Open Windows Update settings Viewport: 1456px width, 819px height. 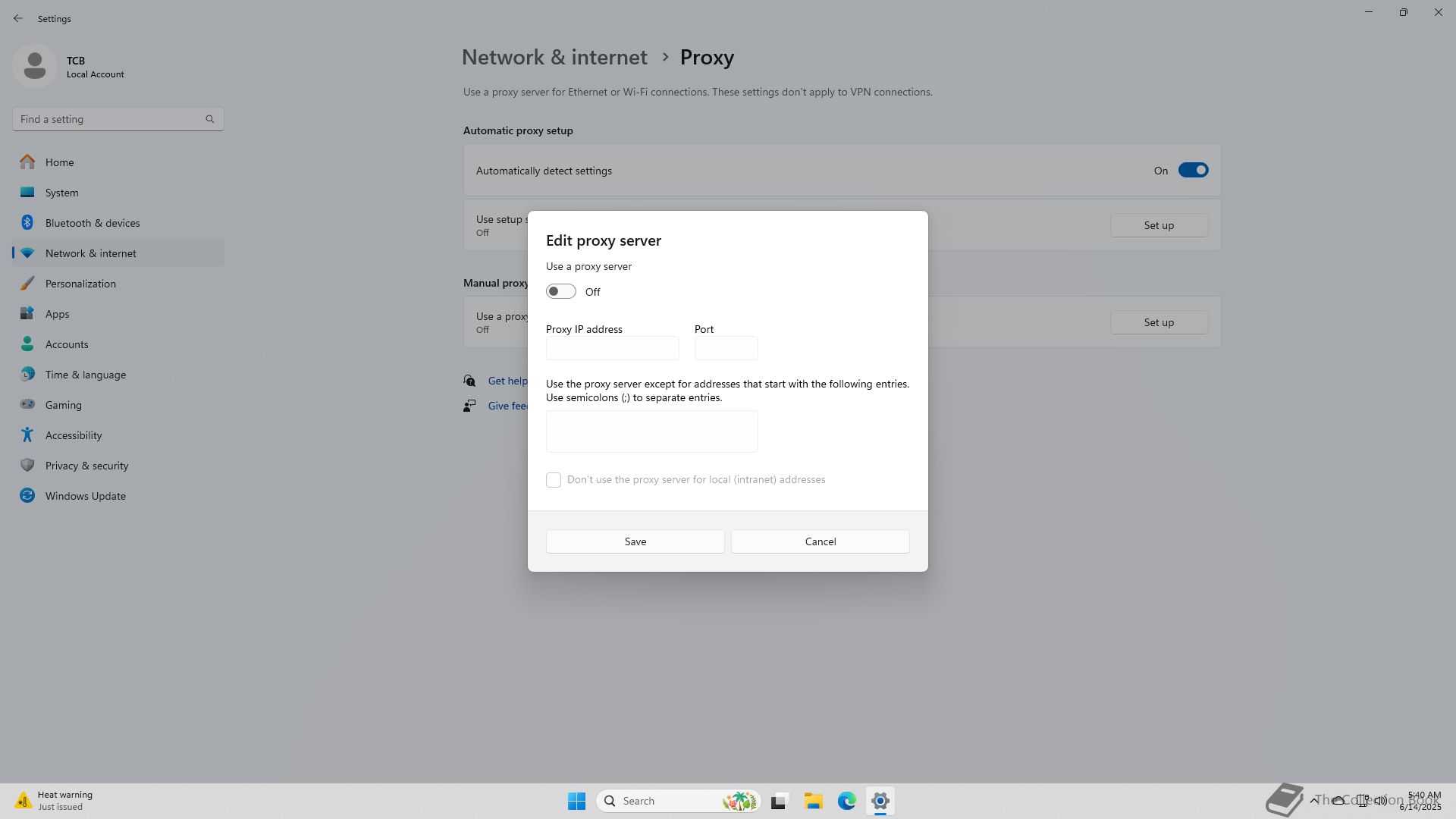pos(85,496)
